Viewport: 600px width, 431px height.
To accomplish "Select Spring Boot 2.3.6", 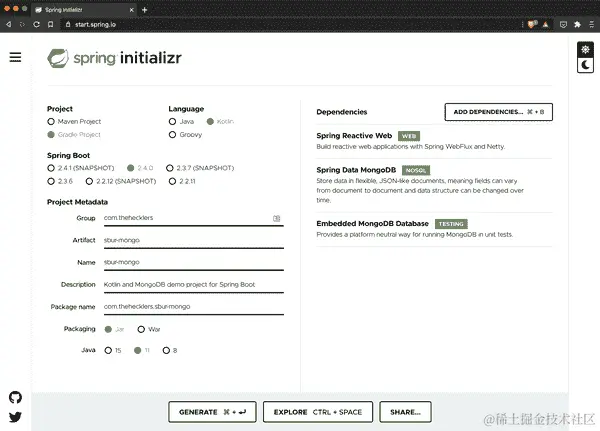I will (51, 181).
